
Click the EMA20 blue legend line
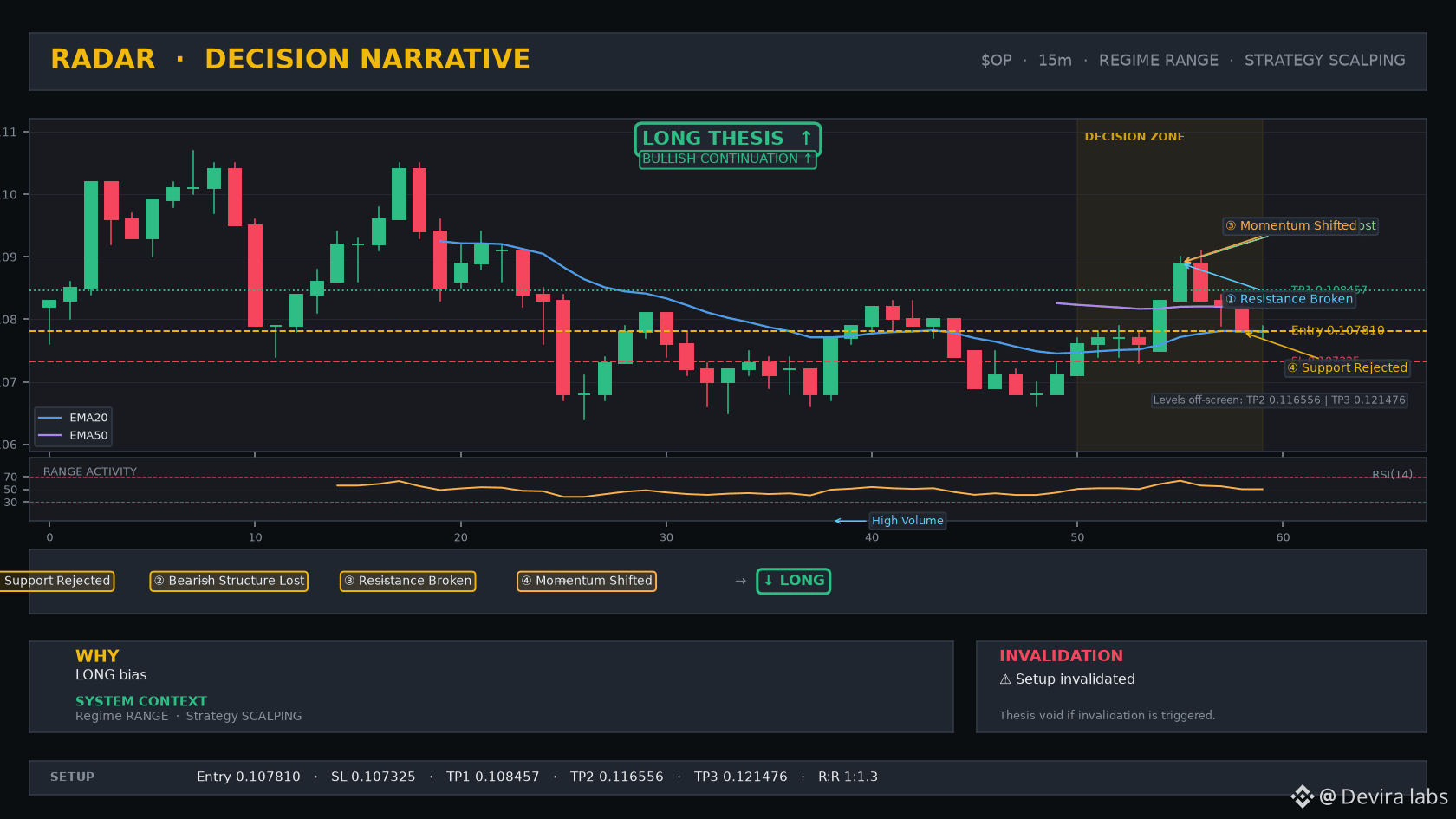tap(50, 418)
